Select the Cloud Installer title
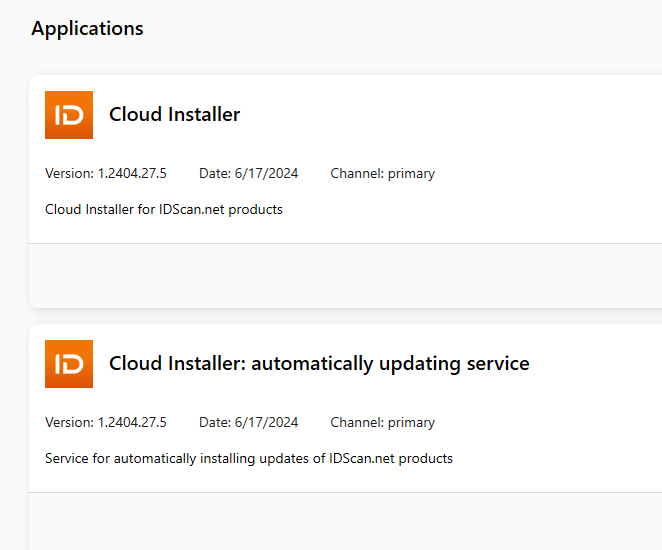 point(174,114)
